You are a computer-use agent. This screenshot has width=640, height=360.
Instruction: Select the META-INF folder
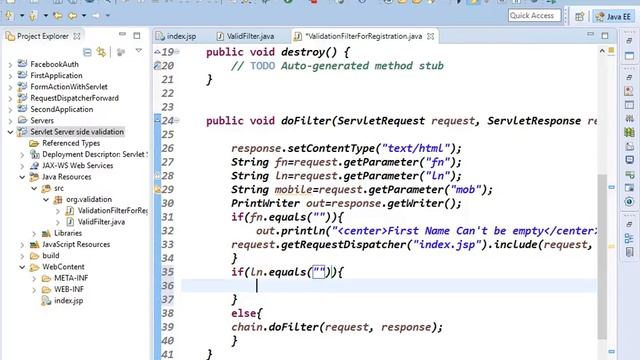[x=71, y=278]
